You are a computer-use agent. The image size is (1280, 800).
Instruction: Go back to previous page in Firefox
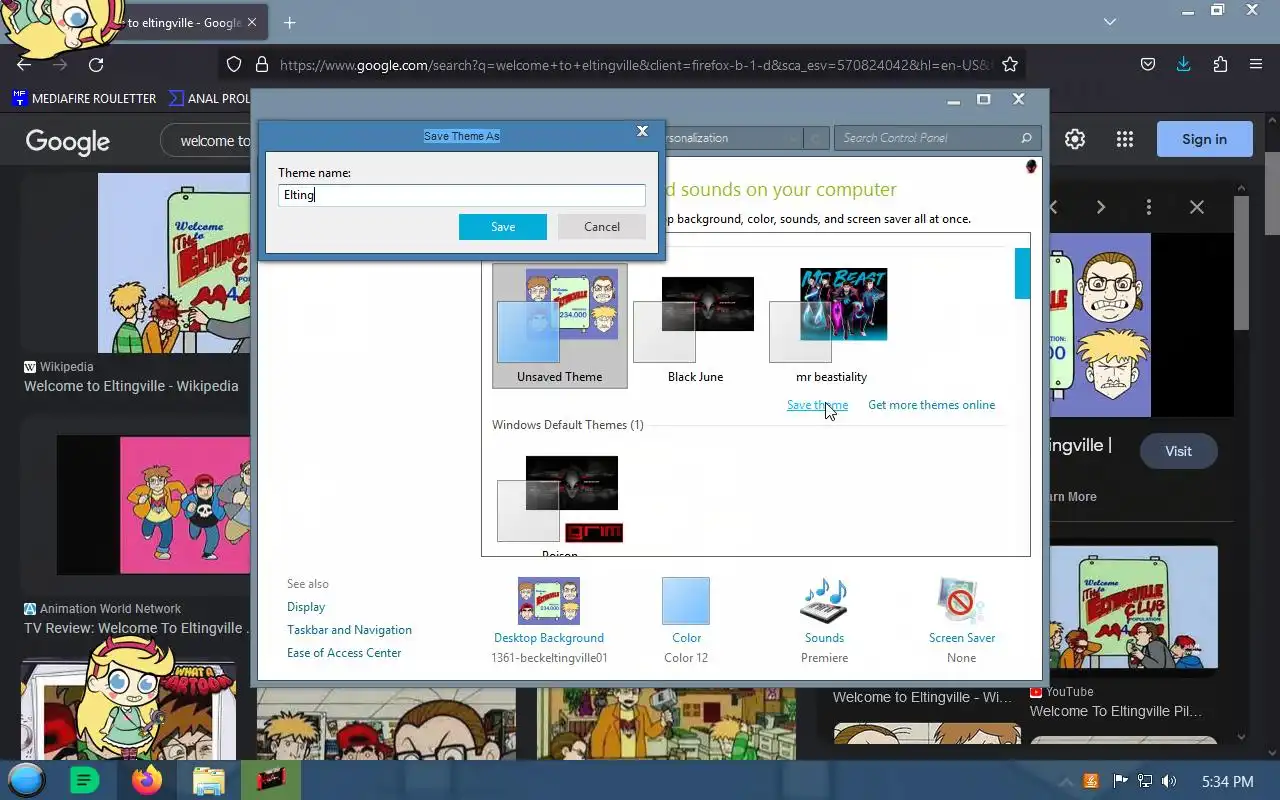(x=24, y=64)
